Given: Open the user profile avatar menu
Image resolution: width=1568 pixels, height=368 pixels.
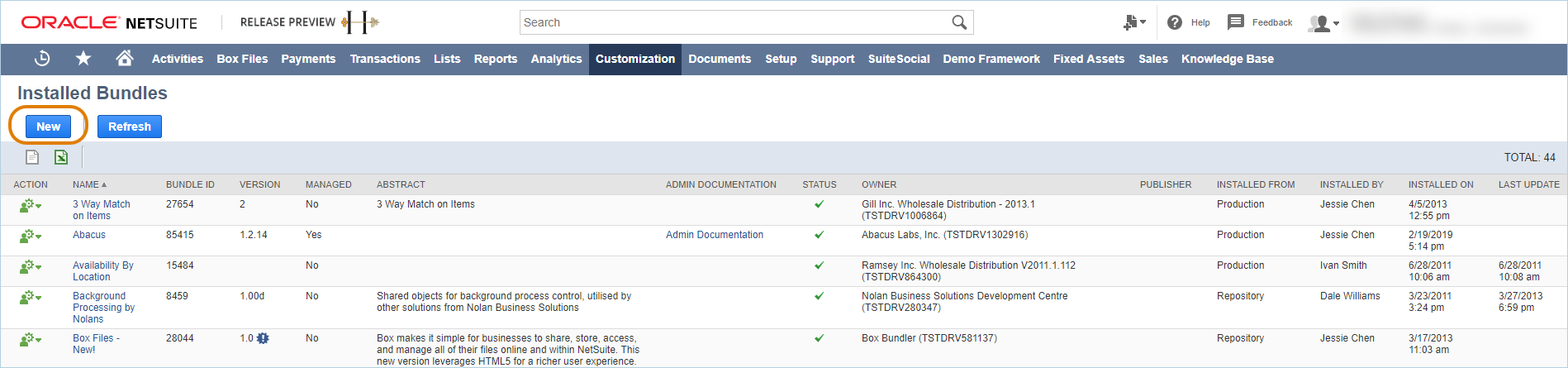Looking at the screenshot, I should [1323, 23].
